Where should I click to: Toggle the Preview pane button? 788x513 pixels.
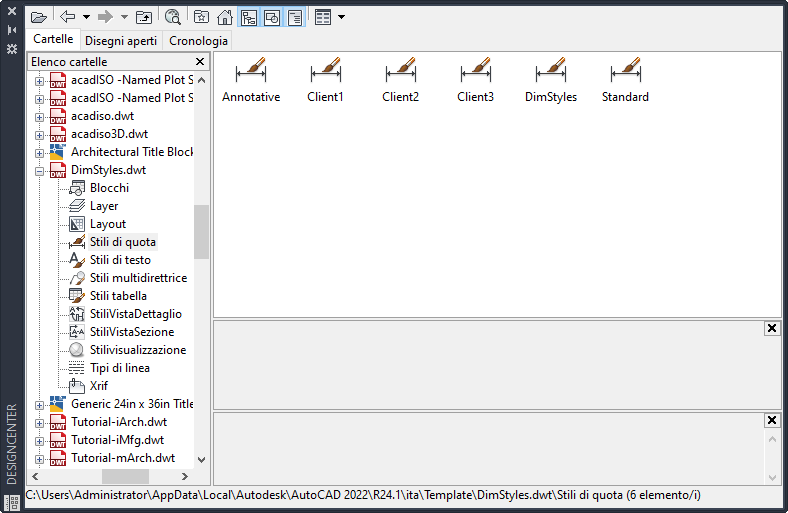click(x=272, y=18)
